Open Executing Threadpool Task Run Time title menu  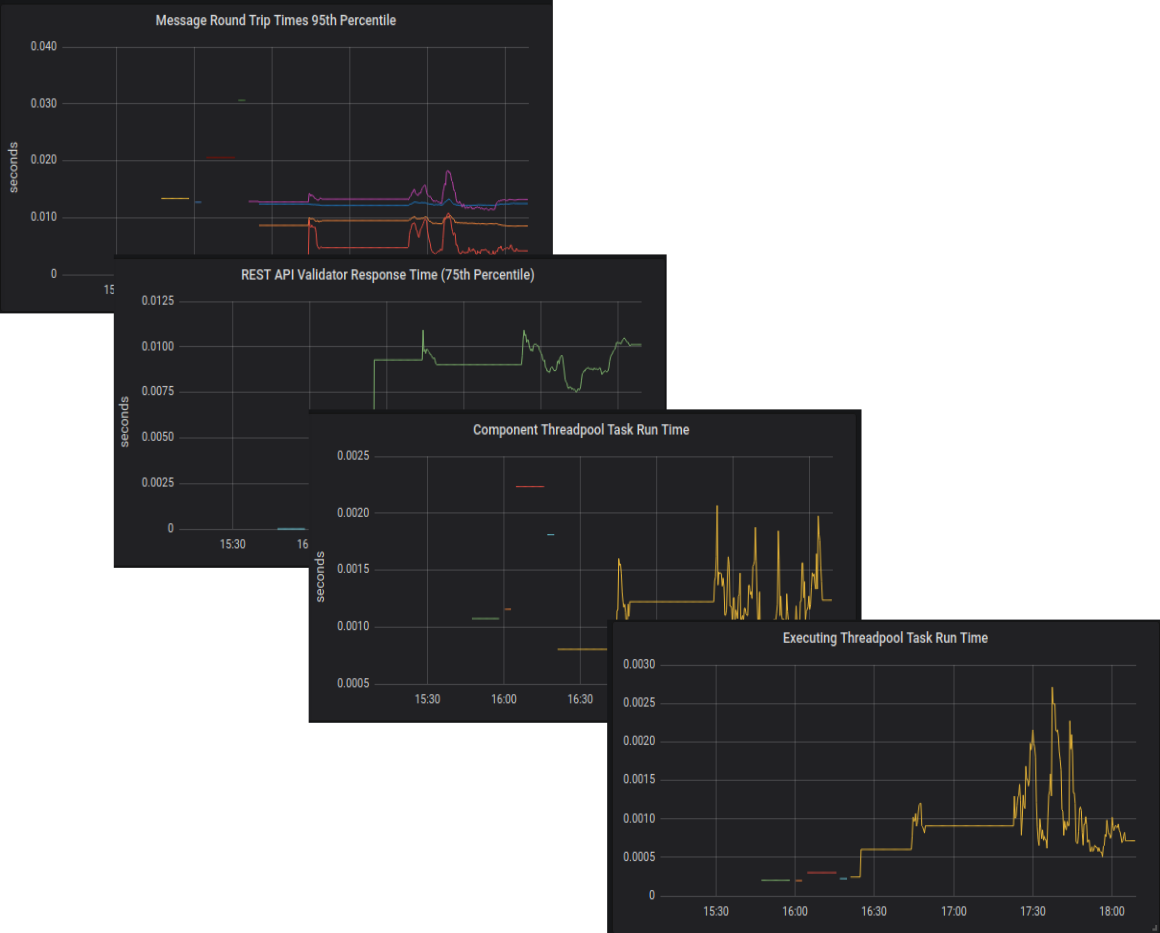[885, 637]
